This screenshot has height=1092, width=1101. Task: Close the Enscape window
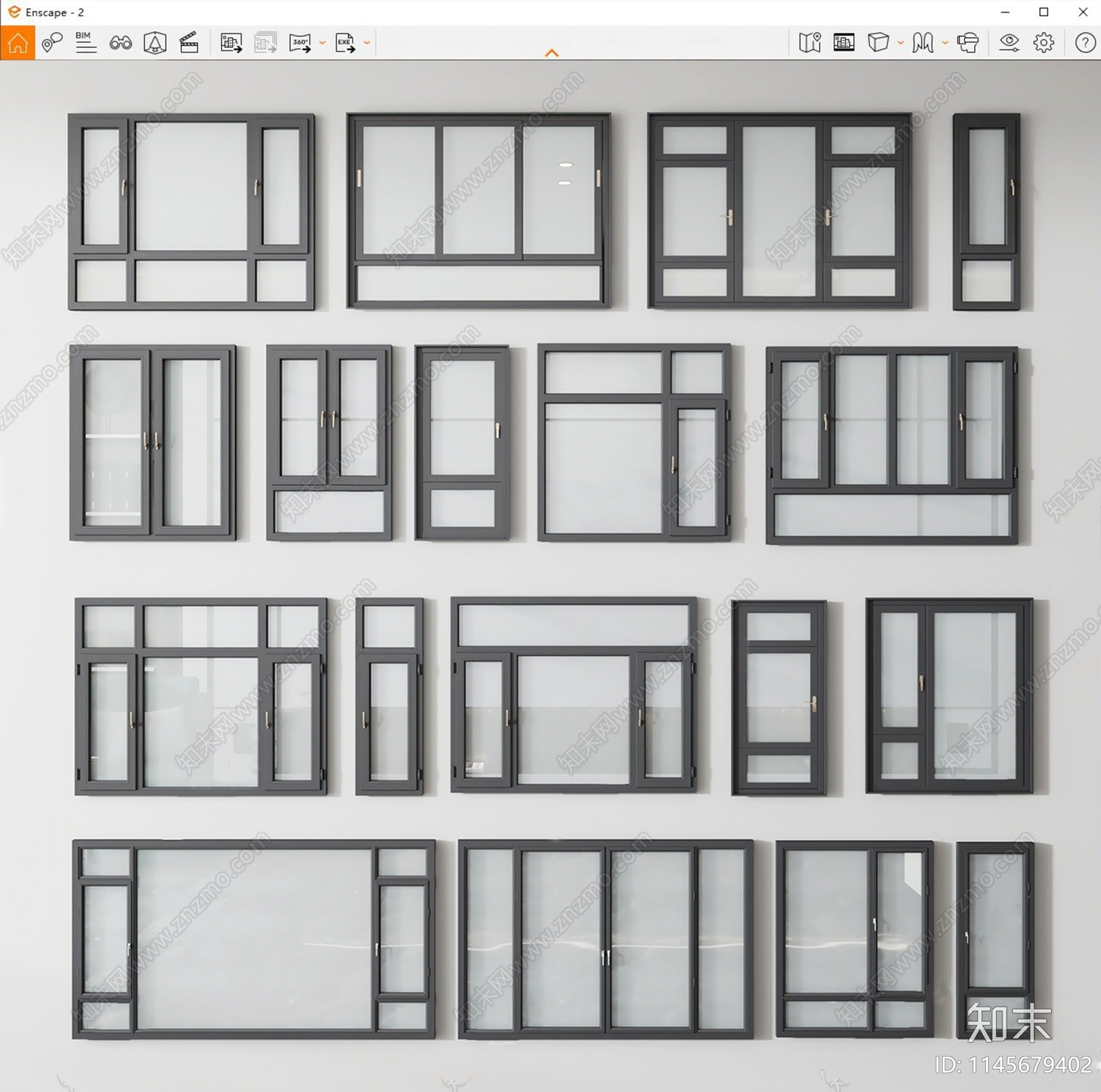click(x=1083, y=12)
